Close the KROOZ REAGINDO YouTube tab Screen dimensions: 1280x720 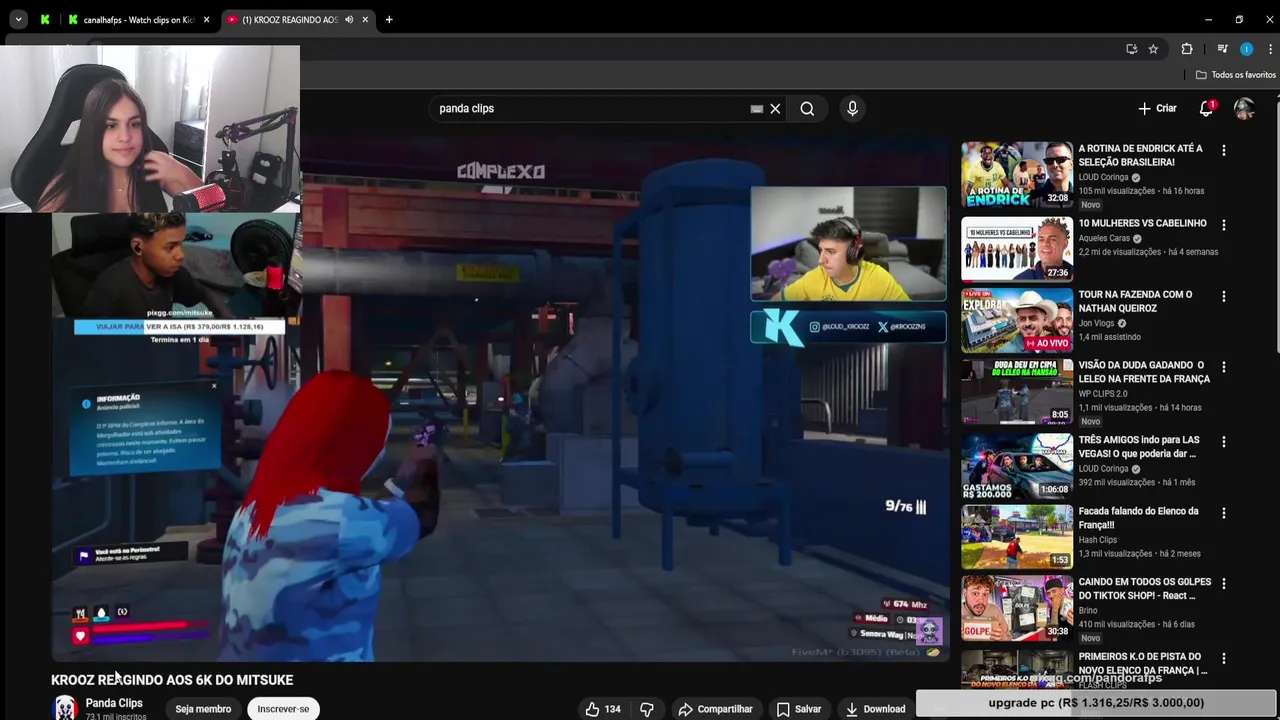coord(366,19)
